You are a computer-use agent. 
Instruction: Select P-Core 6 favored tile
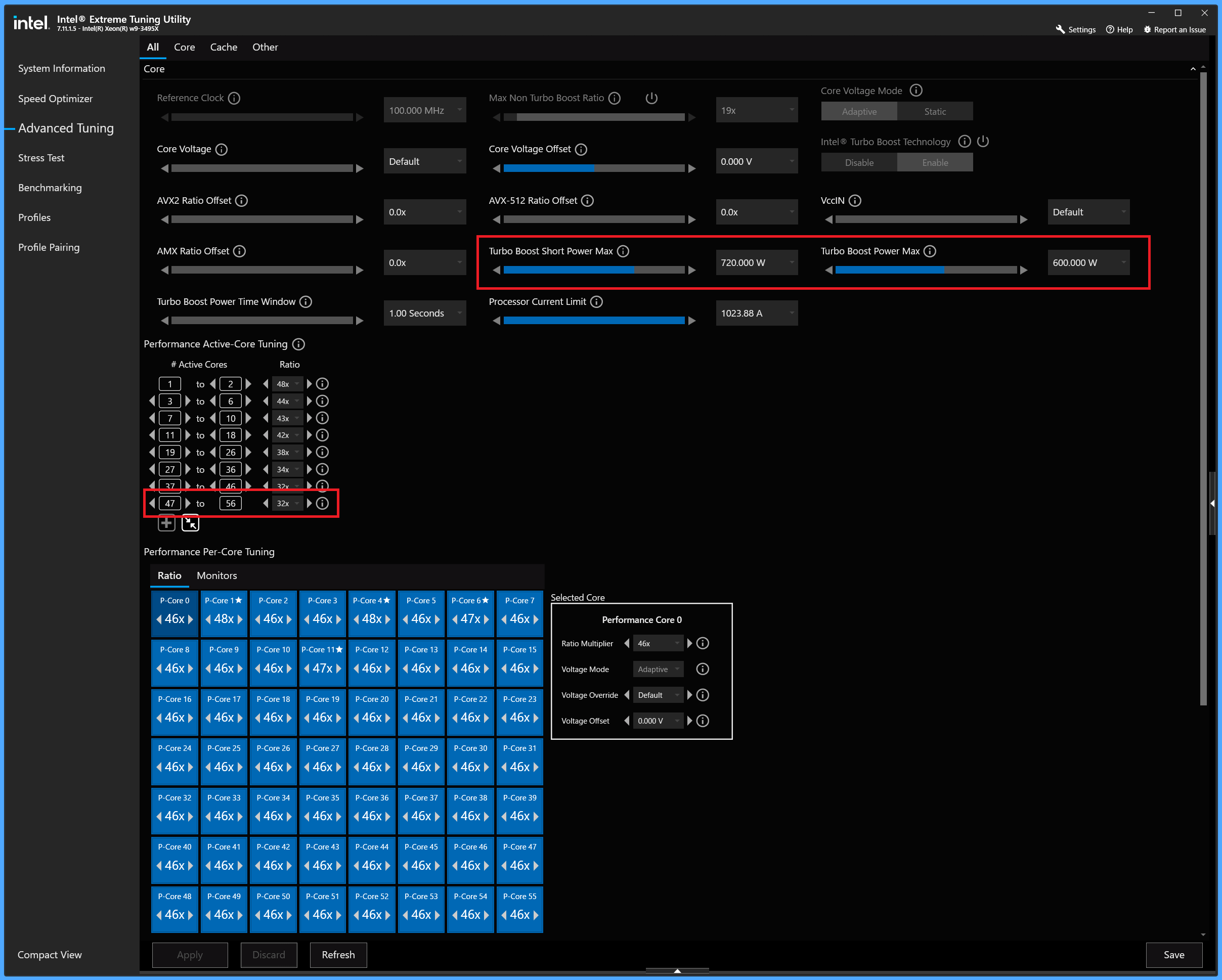470,613
